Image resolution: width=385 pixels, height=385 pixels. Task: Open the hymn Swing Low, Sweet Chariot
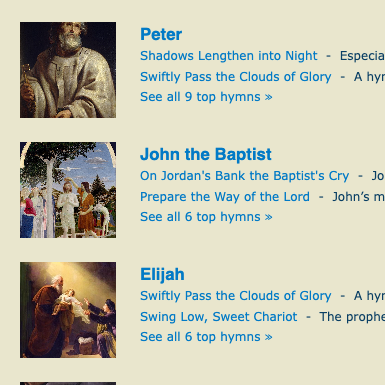tap(218, 317)
